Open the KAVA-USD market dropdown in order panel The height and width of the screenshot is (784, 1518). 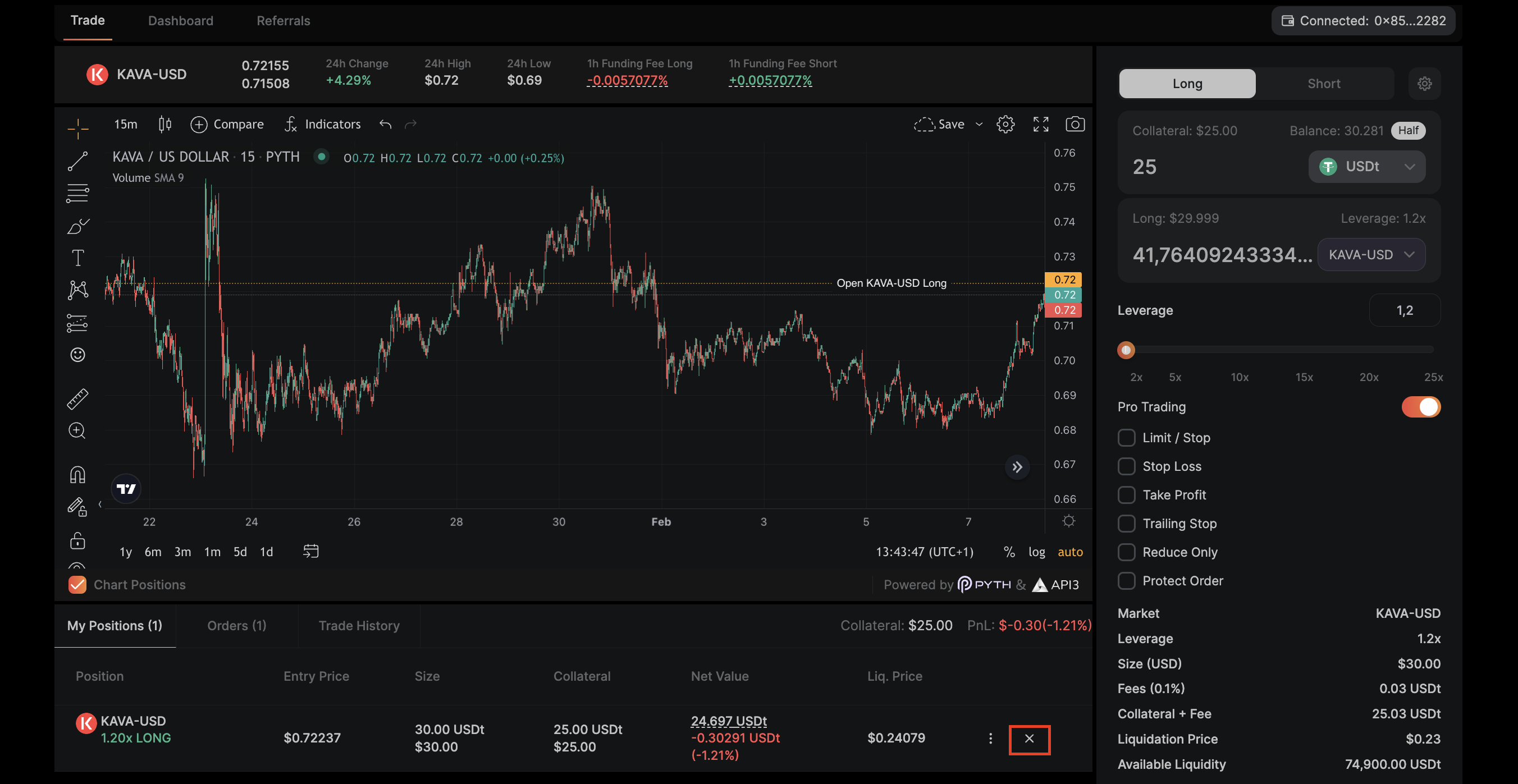click(x=1371, y=255)
